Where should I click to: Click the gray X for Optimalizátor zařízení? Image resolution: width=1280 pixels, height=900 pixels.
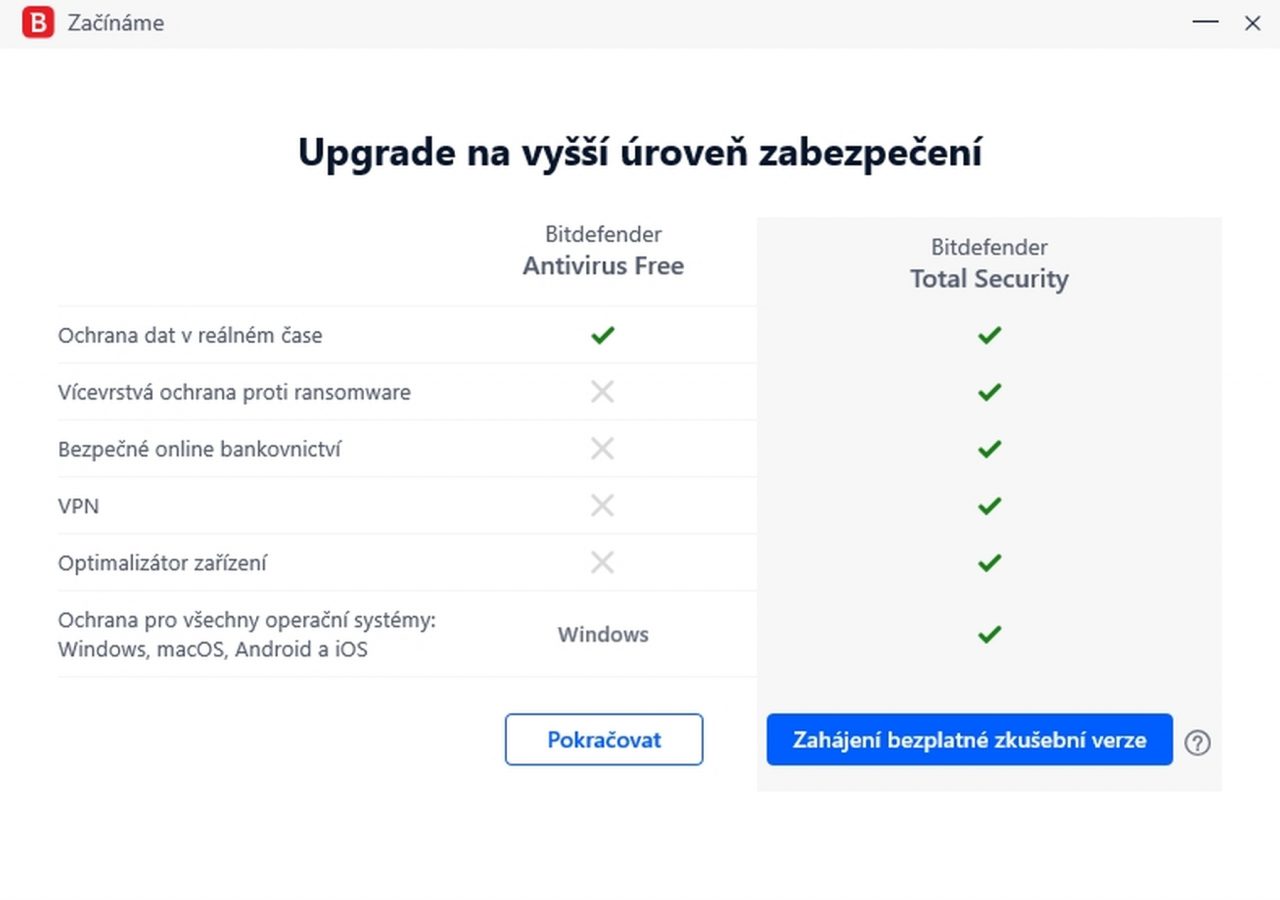602,563
